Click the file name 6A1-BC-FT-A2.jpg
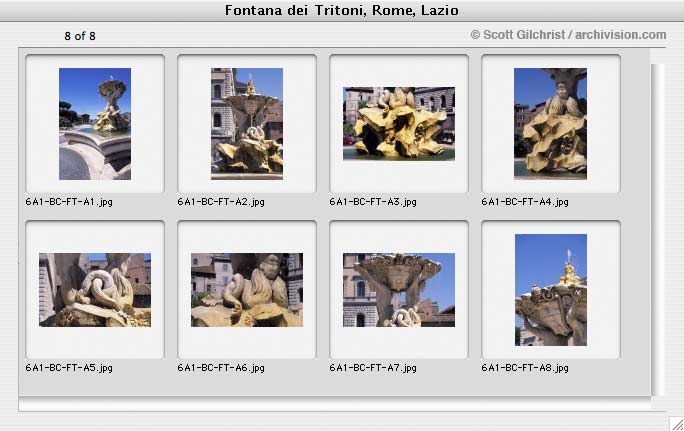 coord(221,202)
